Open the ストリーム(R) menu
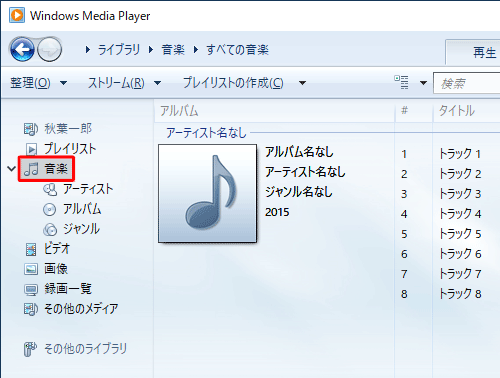The width and height of the screenshot is (500, 378). tap(116, 83)
